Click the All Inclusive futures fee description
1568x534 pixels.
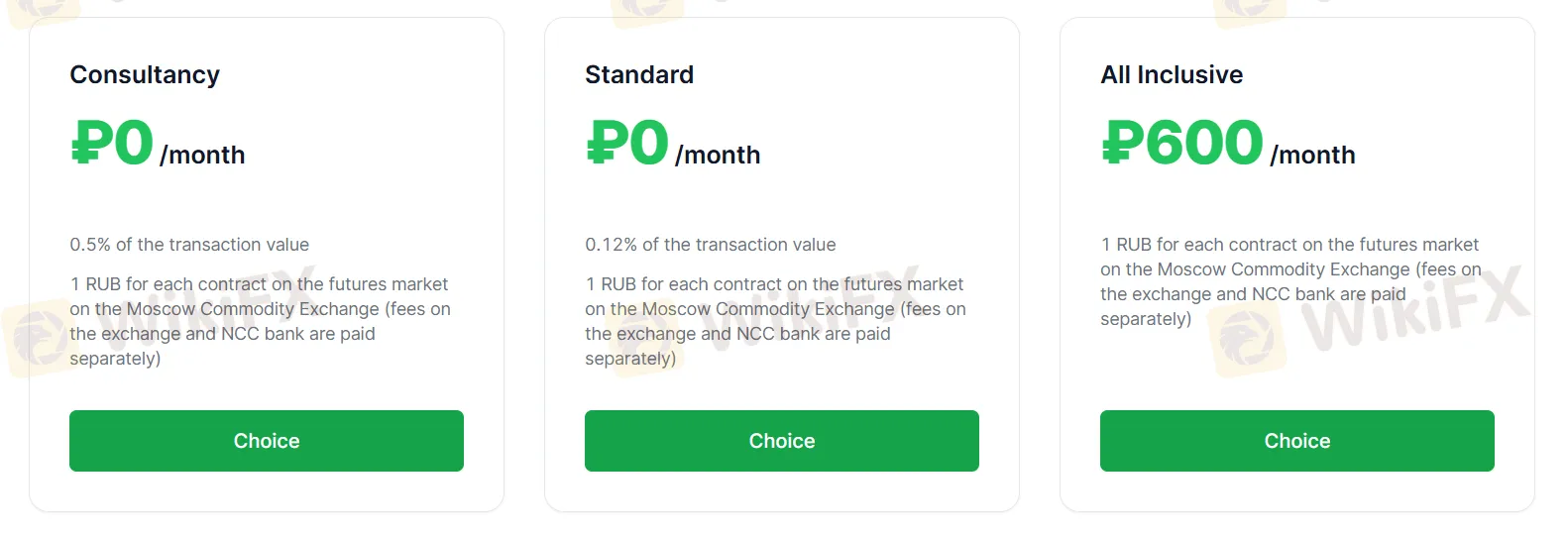pos(1290,281)
